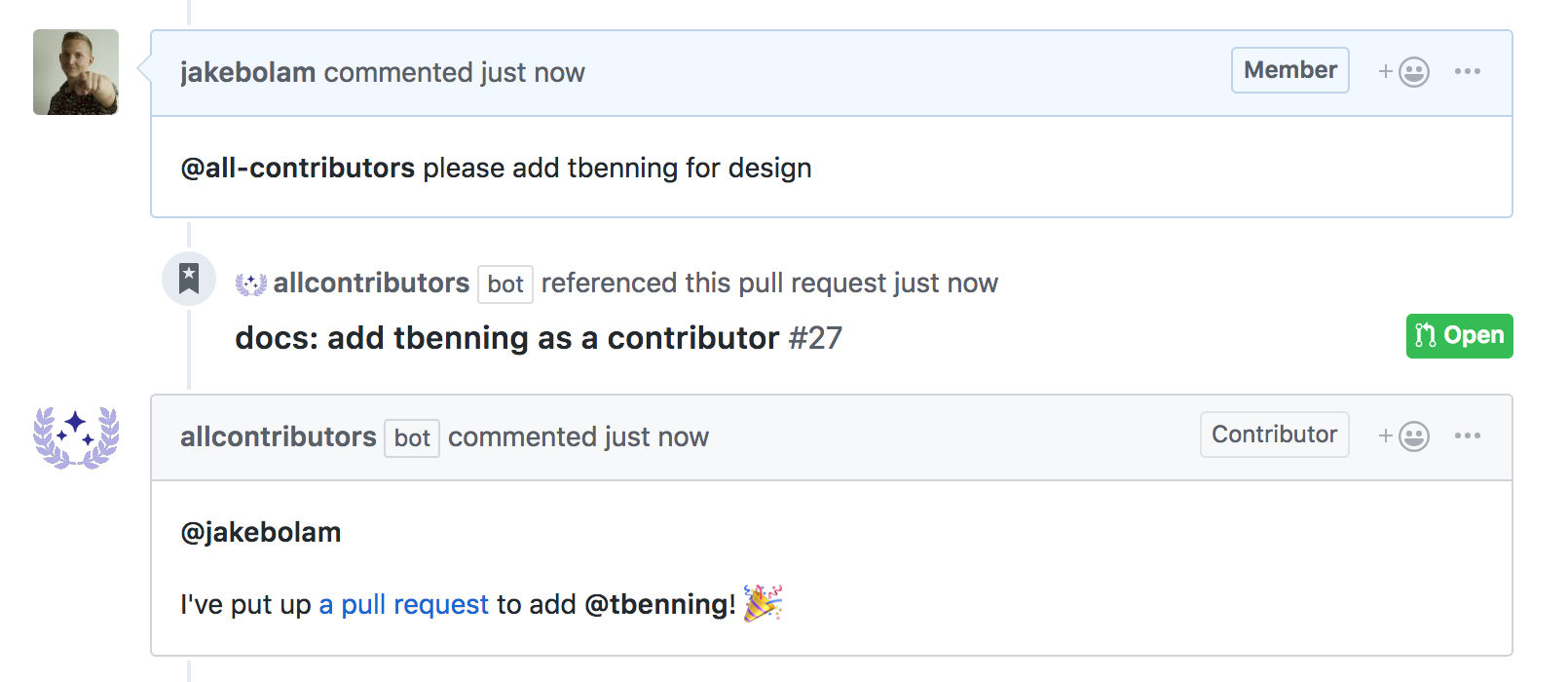Open options menu on allcontributors bot comment
Image resolution: width=1568 pixels, height=682 pixels.
pos(1467,436)
